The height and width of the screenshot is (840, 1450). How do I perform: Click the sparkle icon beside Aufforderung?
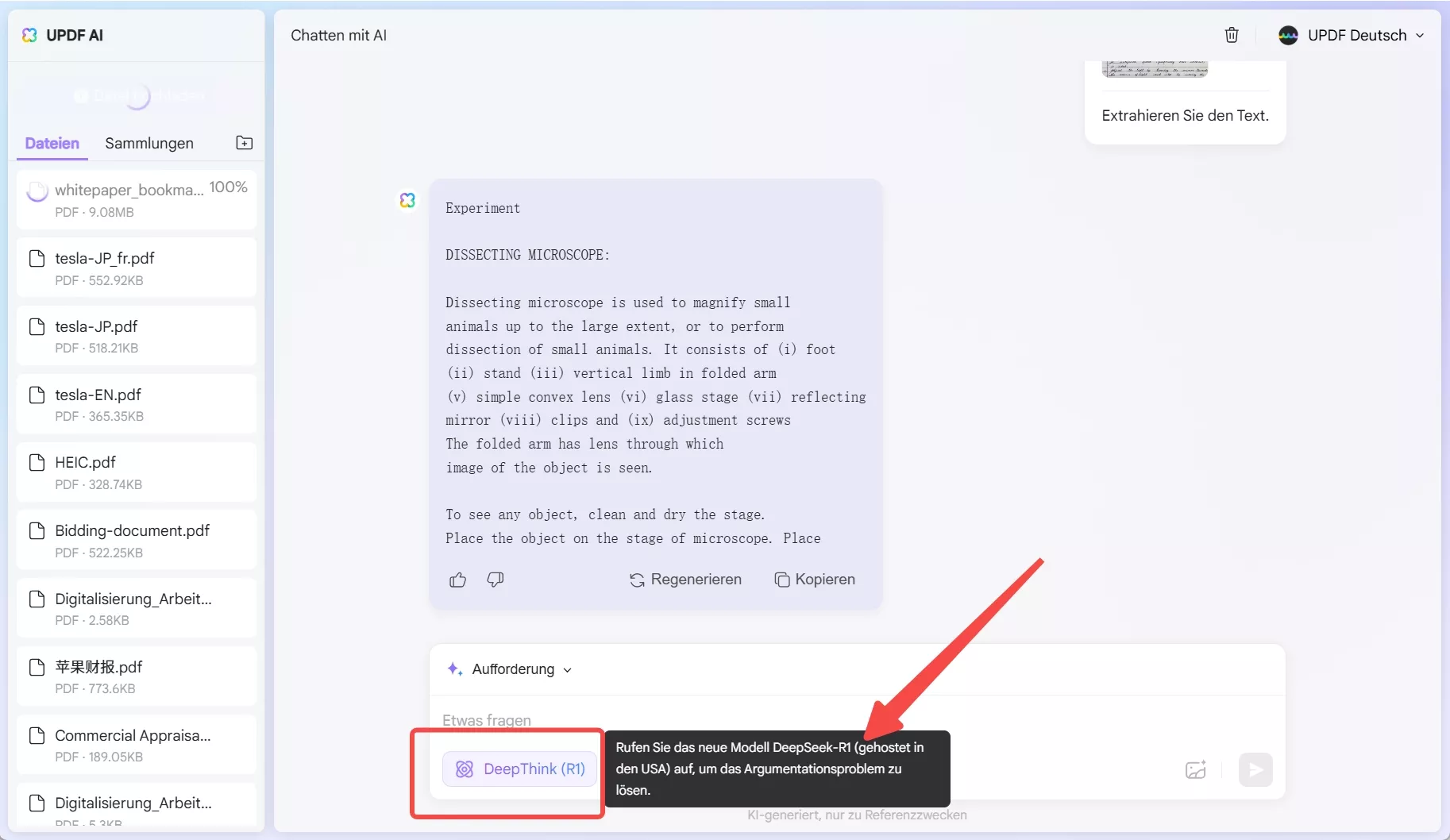point(455,669)
